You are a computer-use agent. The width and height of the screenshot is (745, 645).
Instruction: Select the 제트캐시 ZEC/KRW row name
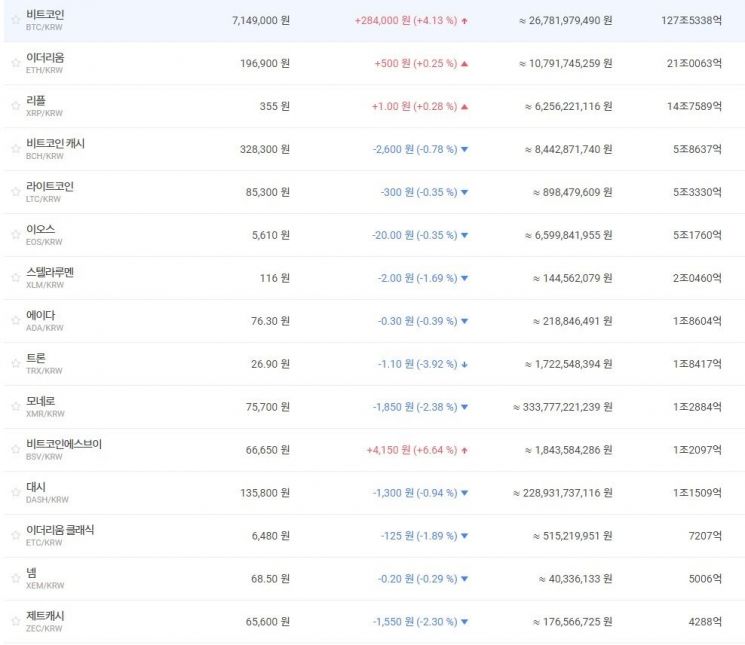click(x=45, y=616)
